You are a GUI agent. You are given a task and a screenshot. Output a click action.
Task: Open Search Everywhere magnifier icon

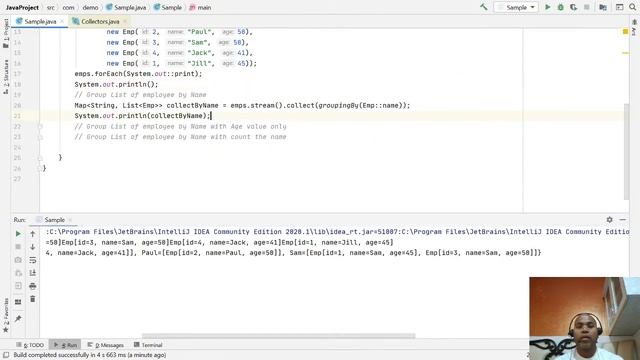tap(632, 7)
